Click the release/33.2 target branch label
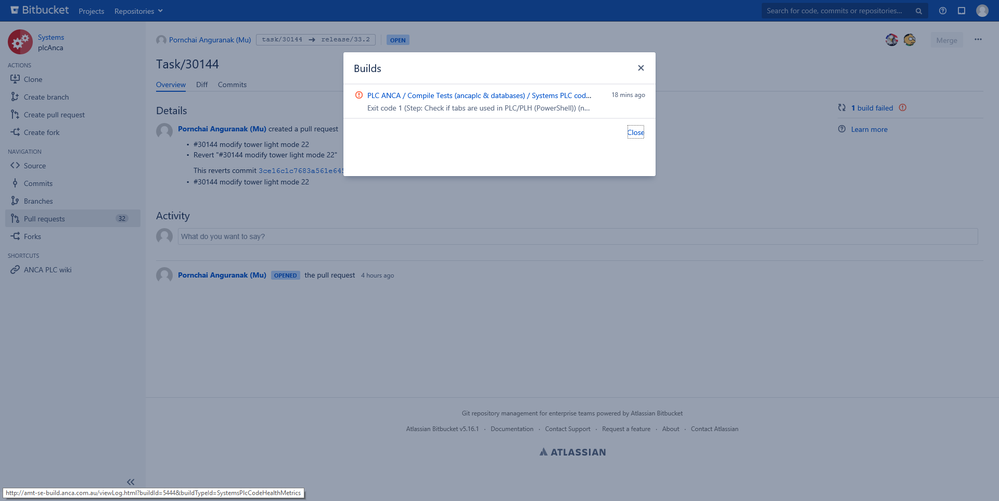 pos(345,40)
